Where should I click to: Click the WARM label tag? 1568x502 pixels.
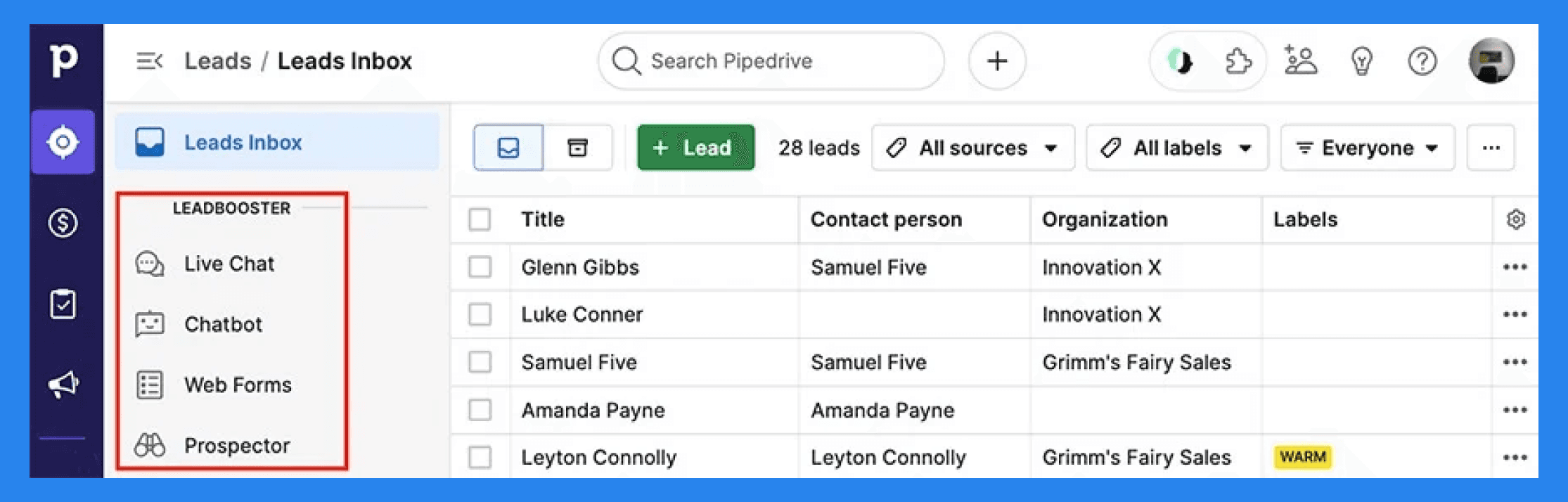[x=1303, y=457]
